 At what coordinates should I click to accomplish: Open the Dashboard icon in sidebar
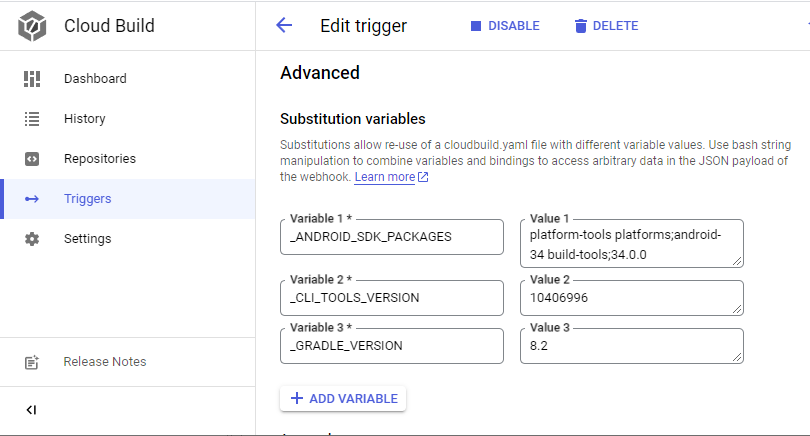(x=32, y=79)
